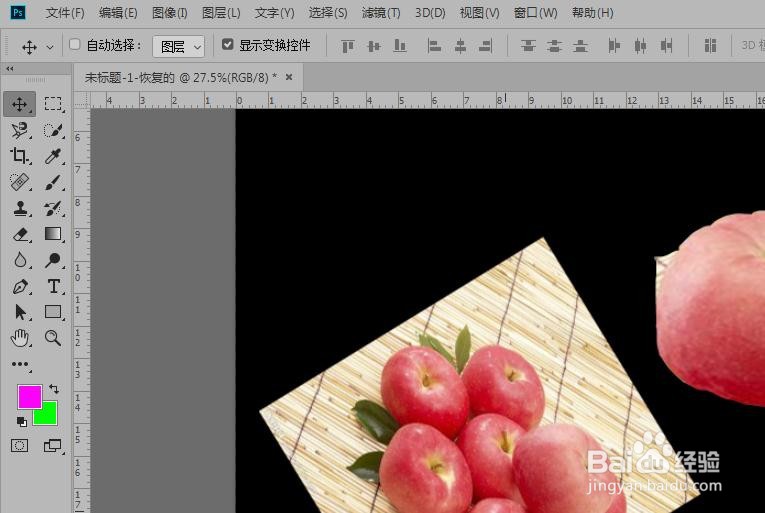Align top edges of layers

(x=347, y=46)
